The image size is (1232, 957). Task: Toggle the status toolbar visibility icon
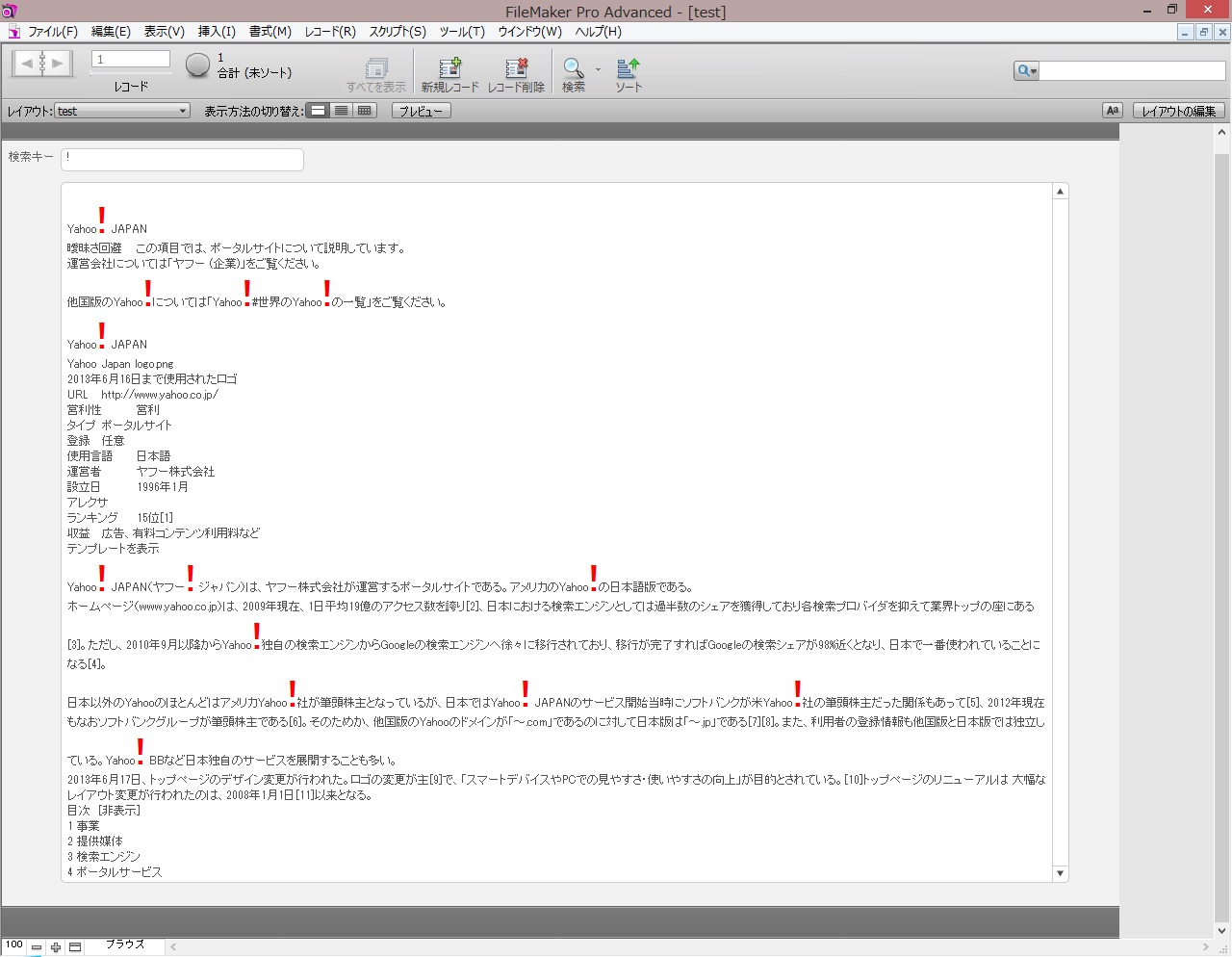(x=75, y=947)
